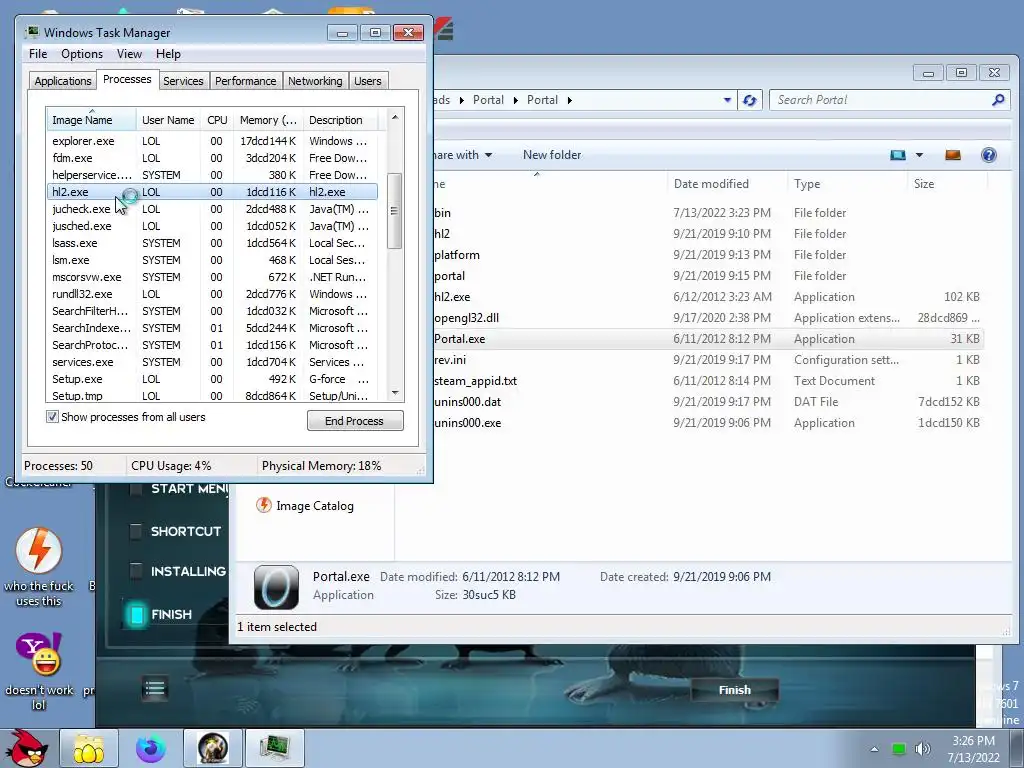Click the Task Manager title bar icon

(32, 32)
